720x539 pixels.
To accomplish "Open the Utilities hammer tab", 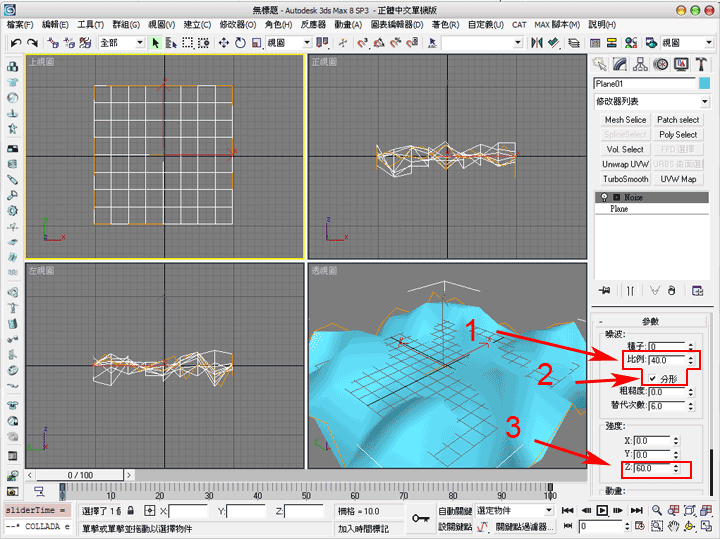I will point(701,64).
